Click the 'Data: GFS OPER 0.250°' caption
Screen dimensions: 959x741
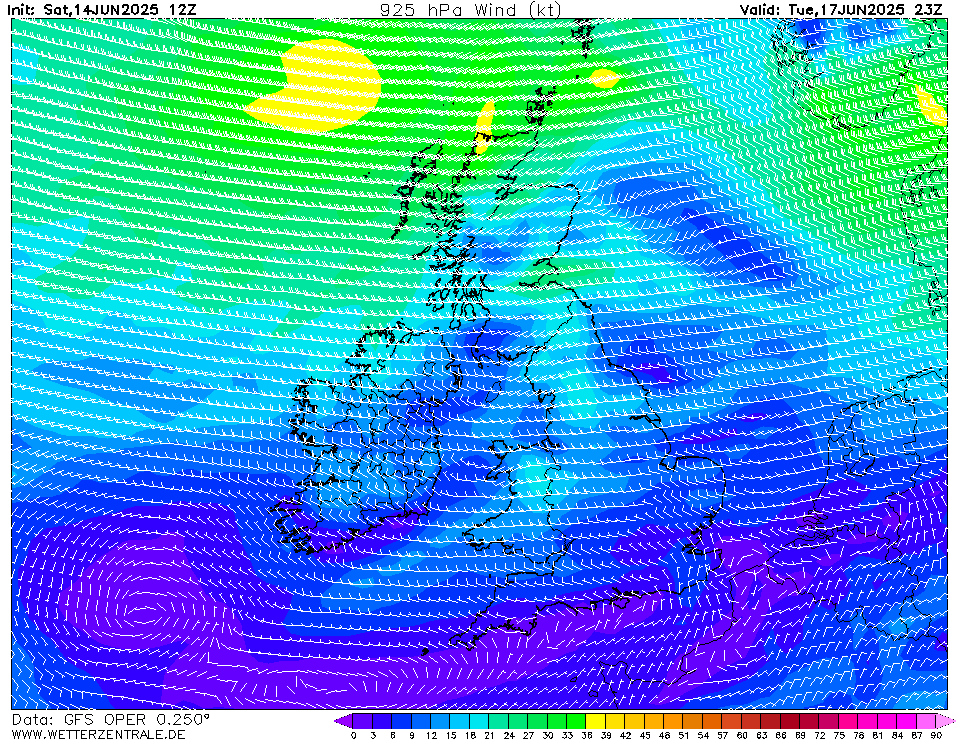111,720
